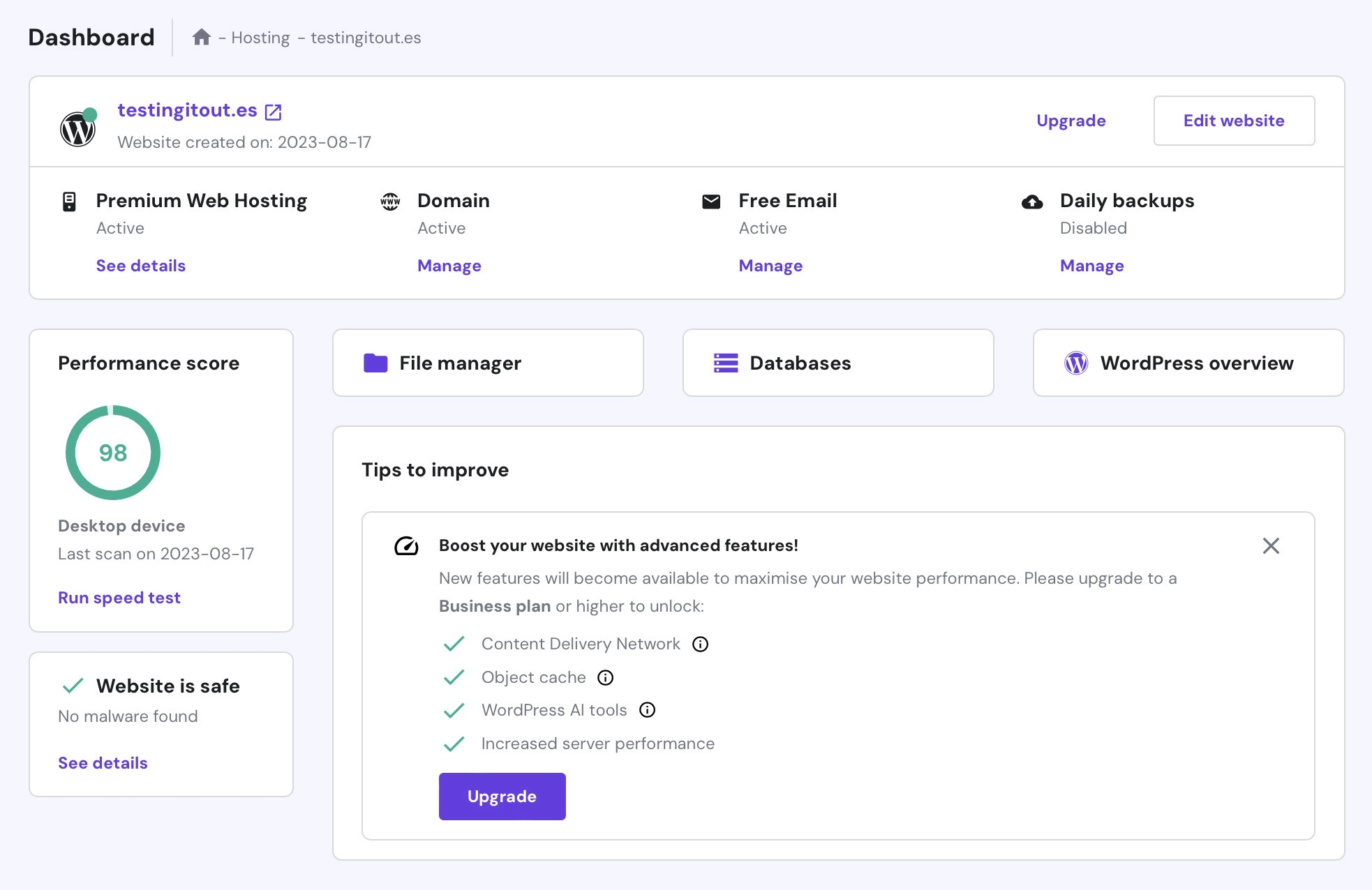The height and width of the screenshot is (890, 1372).
Task: Open the File manager card
Action: click(488, 363)
